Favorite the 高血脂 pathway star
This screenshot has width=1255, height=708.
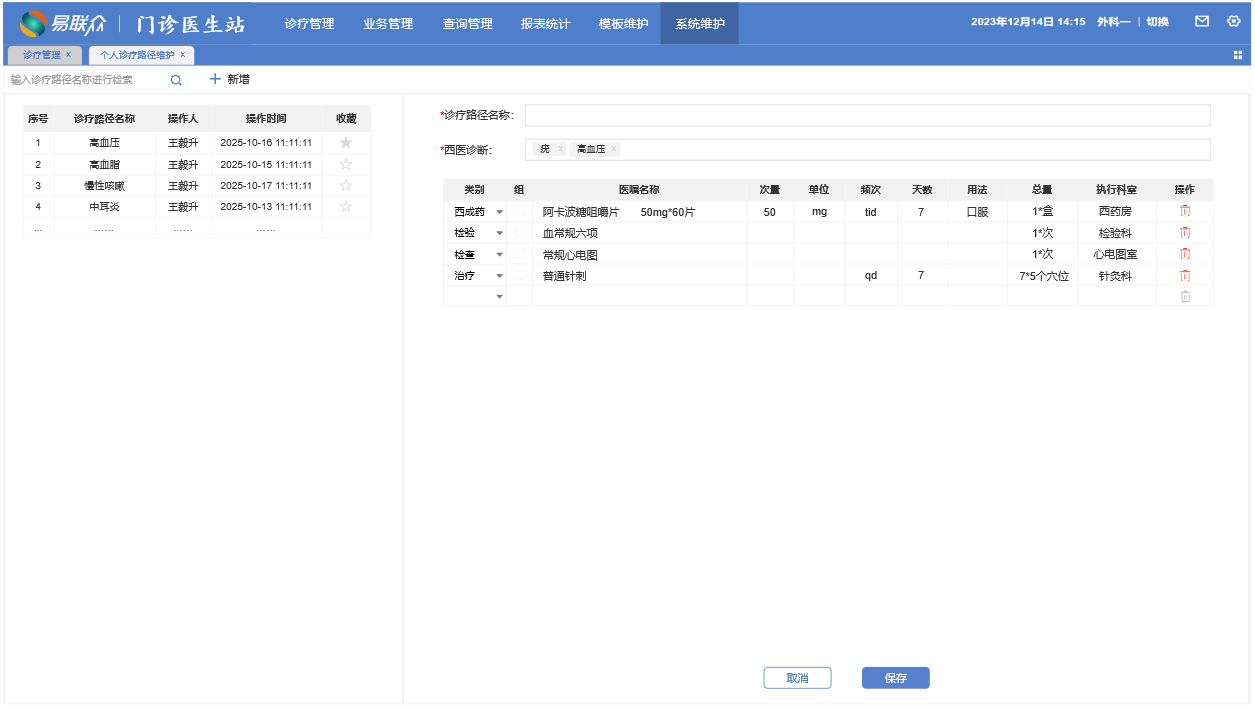coord(346,164)
